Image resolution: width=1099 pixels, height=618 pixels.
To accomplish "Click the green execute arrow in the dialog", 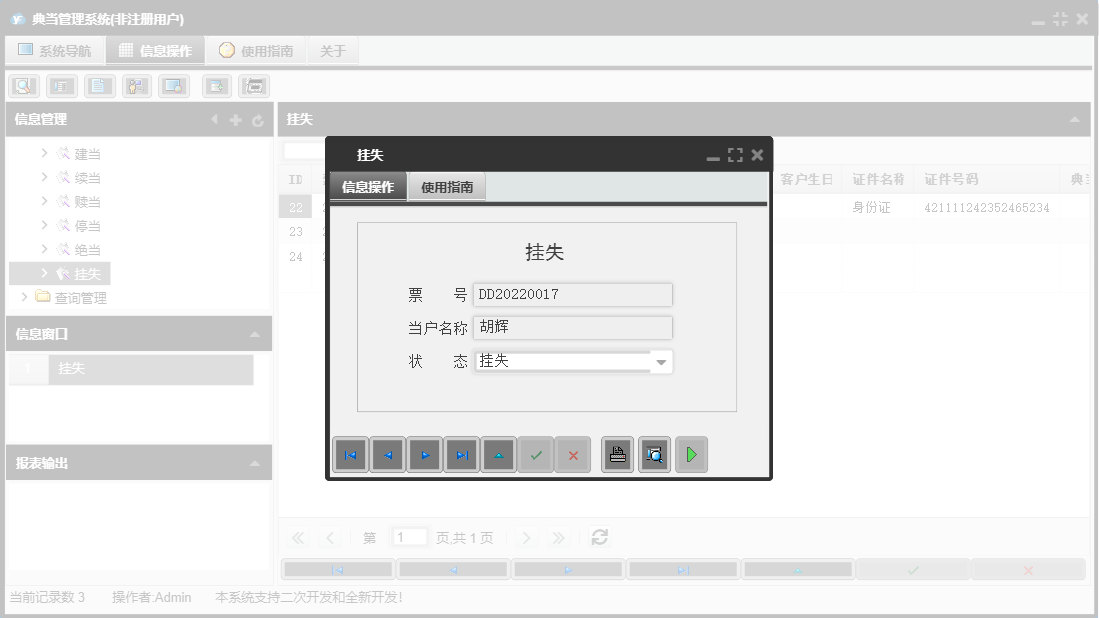I will coord(691,455).
